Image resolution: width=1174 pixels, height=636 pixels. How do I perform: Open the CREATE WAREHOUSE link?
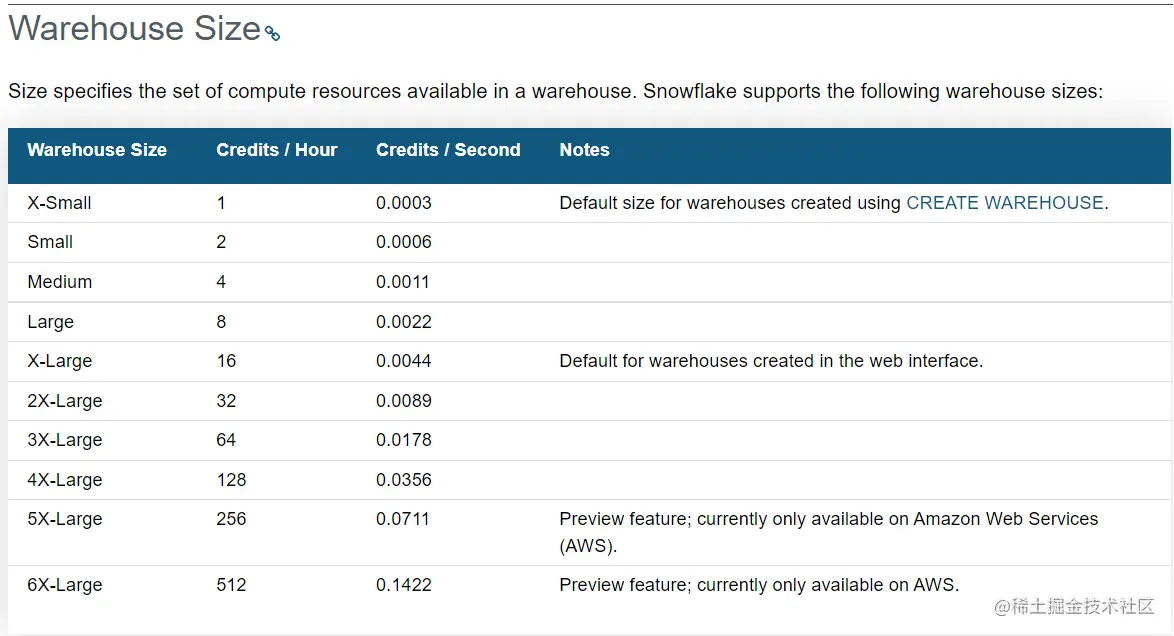point(1004,203)
